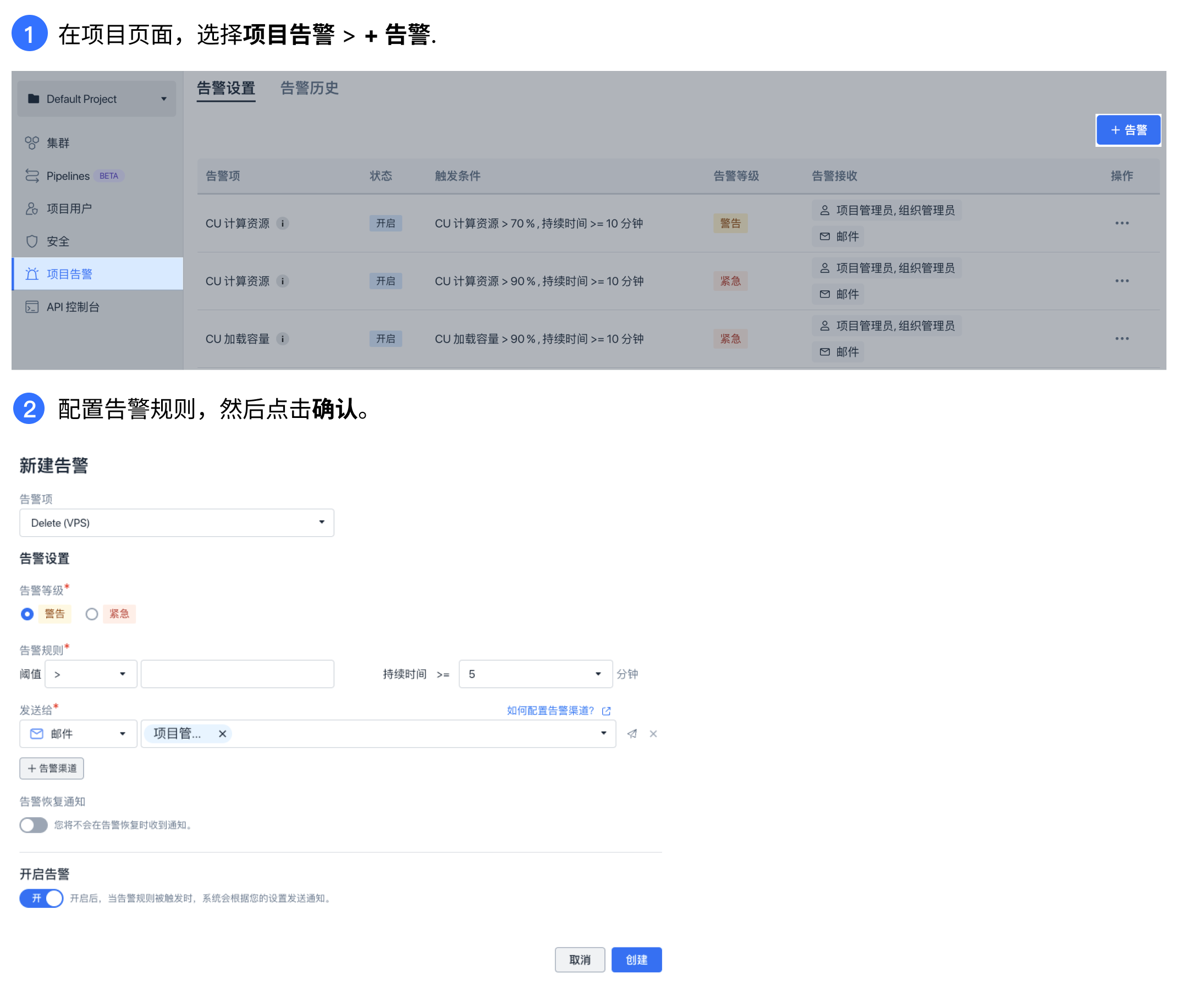The width and height of the screenshot is (1178, 1008).
Task: Open more actions for the 70% alert row
Action: click(x=1122, y=223)
